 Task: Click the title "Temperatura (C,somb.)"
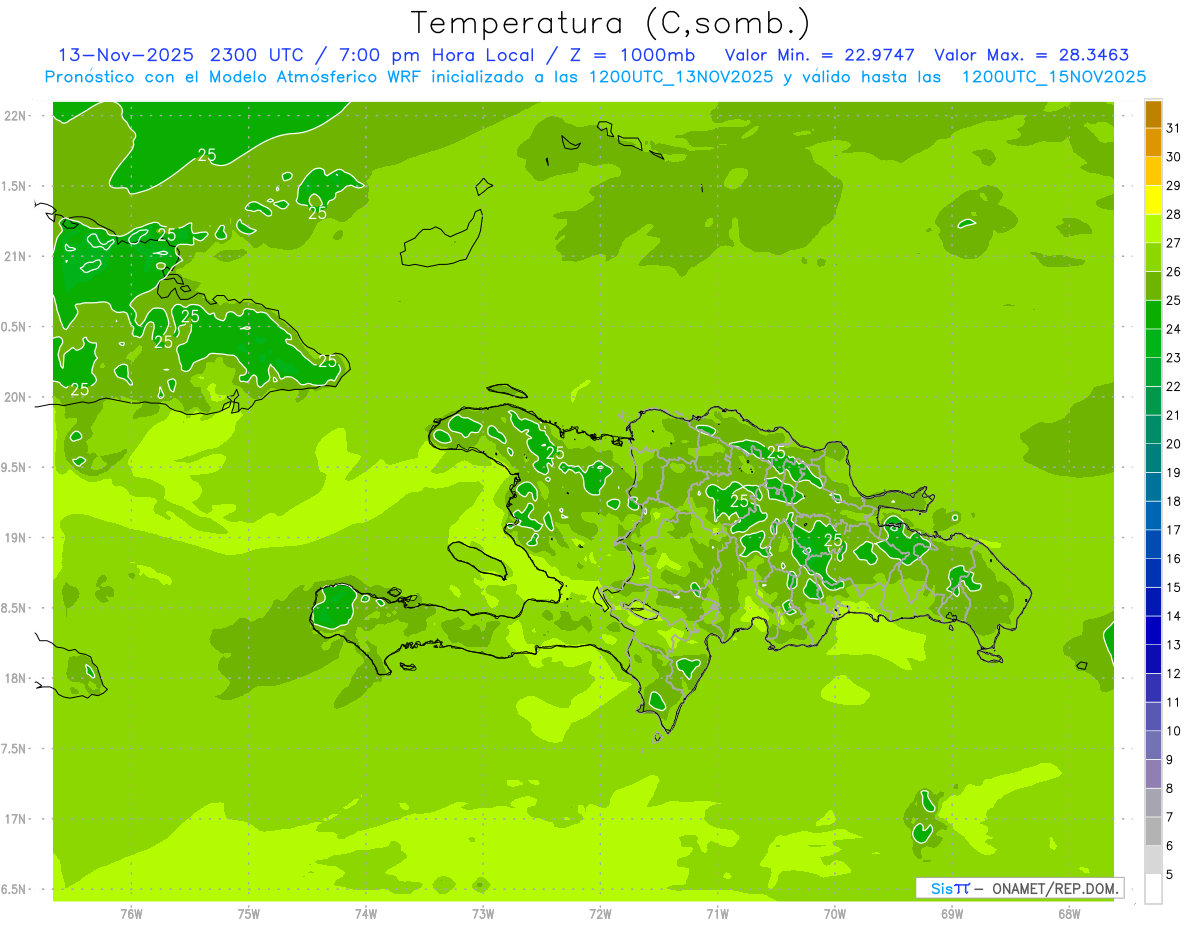coord(610,23)
